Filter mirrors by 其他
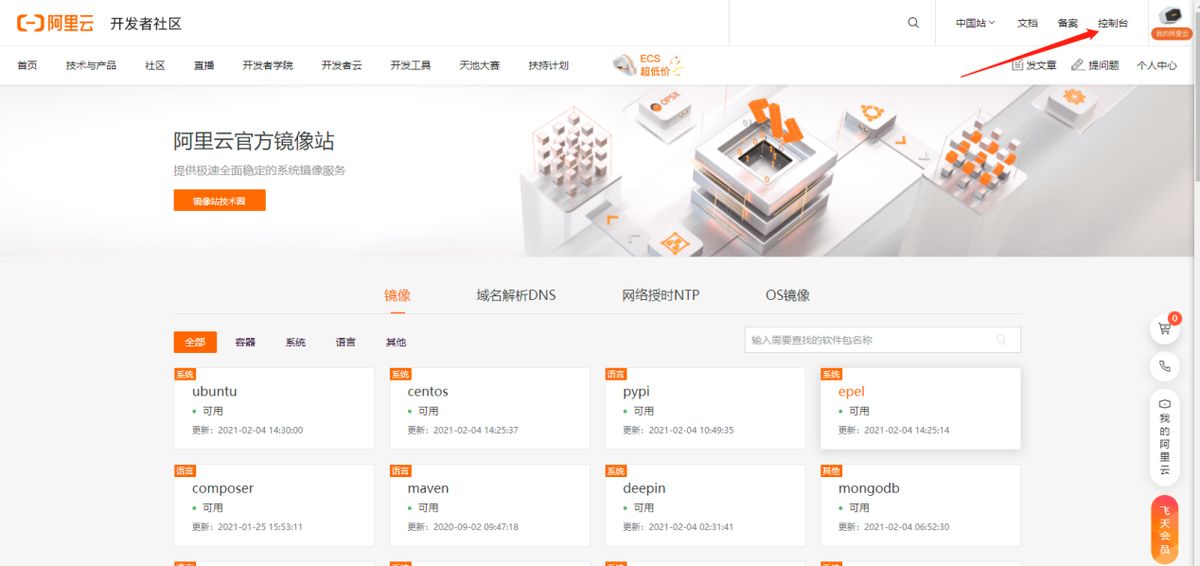 coord(396,342)
